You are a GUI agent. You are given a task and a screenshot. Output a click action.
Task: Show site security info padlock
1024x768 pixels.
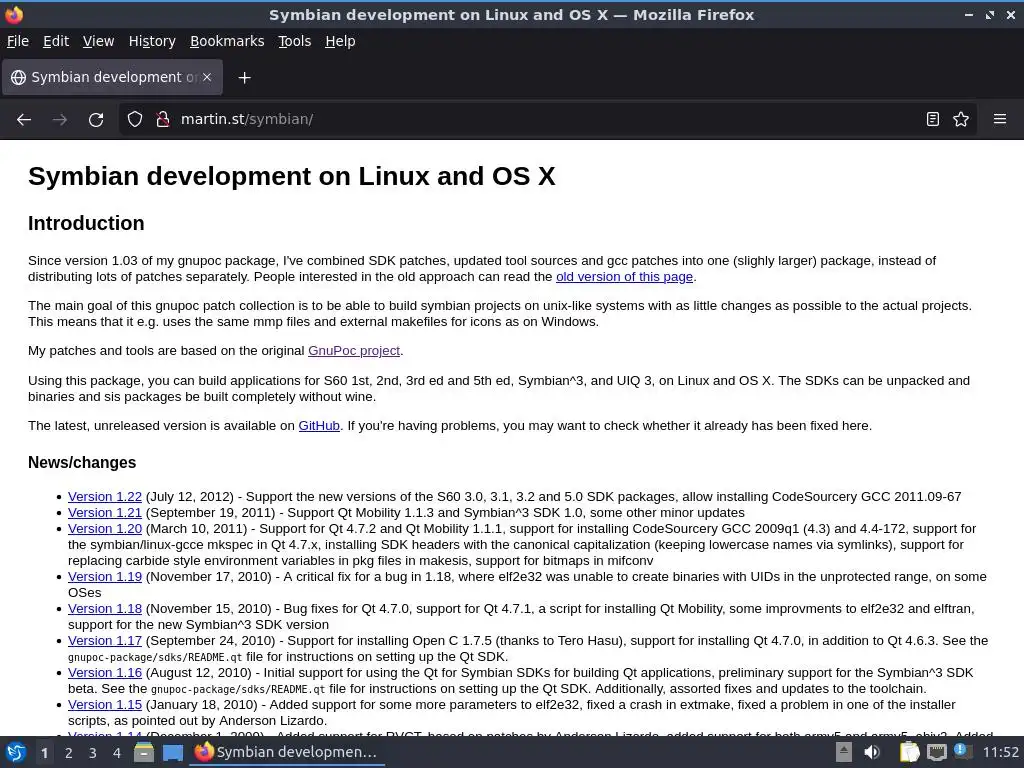[x=163, y=120]
